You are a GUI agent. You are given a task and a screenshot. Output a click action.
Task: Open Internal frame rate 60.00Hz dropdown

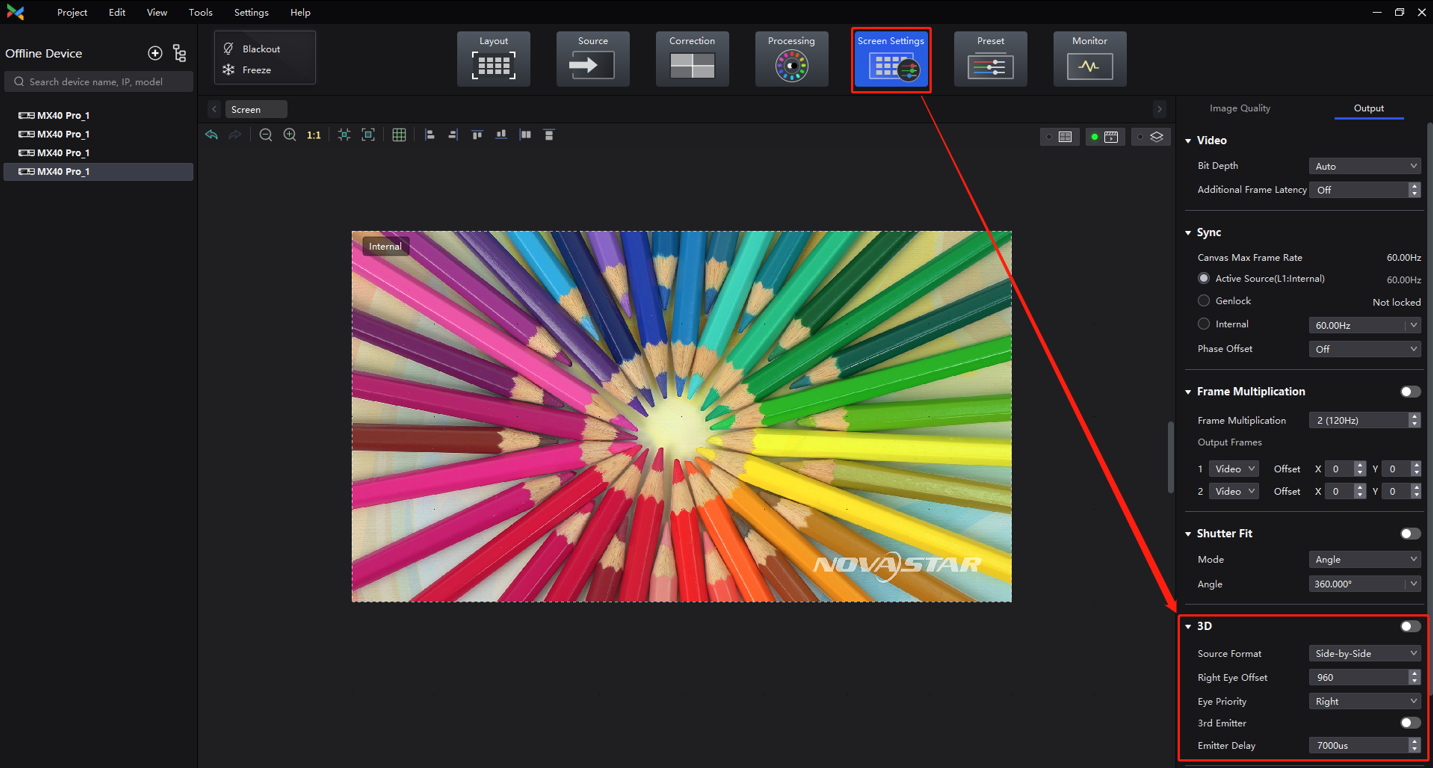pyautogui.click(x=1364, y=325)
